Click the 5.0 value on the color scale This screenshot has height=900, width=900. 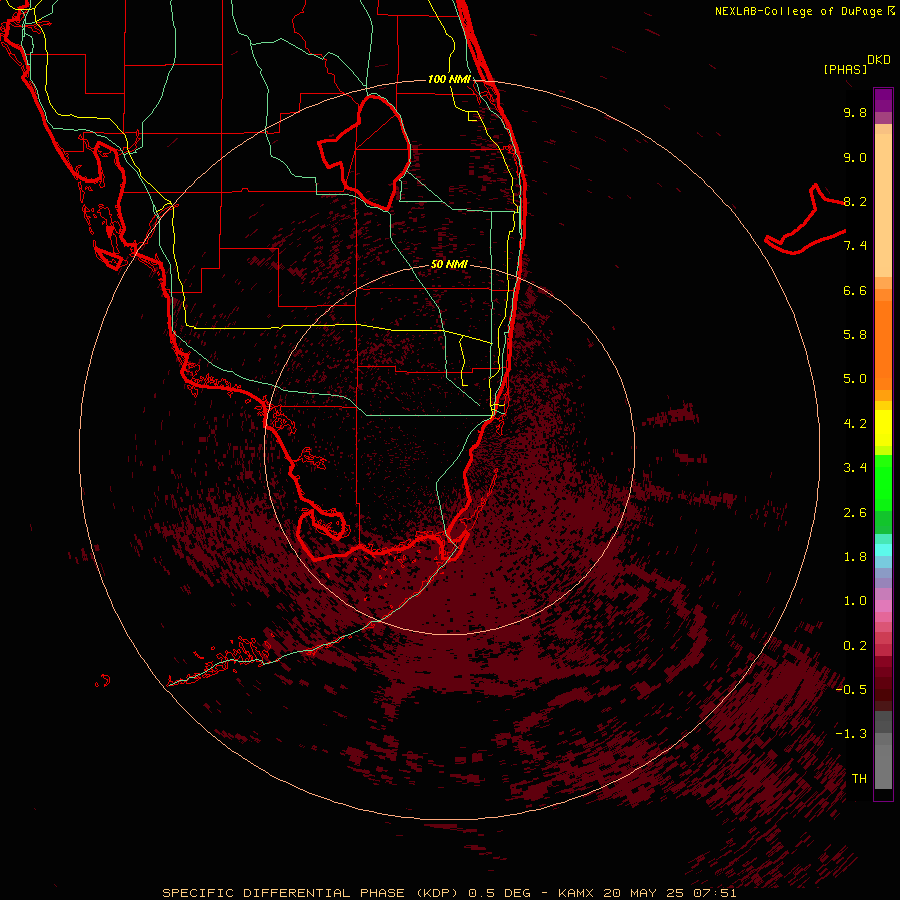[855, 379]
